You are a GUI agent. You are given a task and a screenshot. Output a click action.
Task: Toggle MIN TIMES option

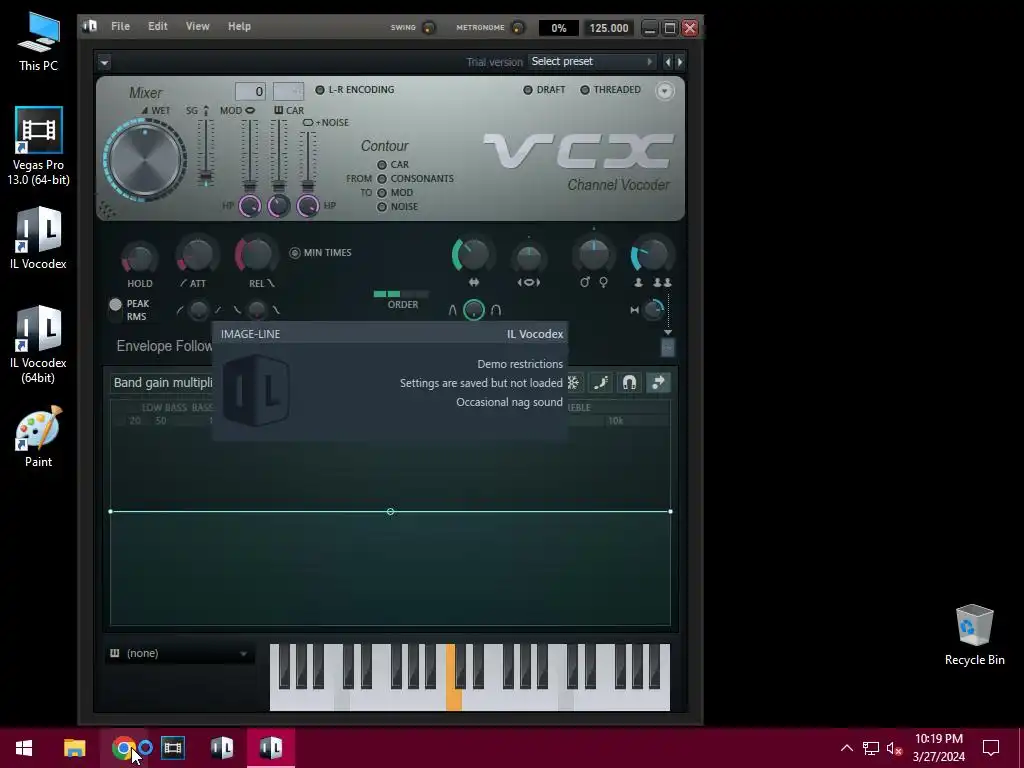point(321,253)
